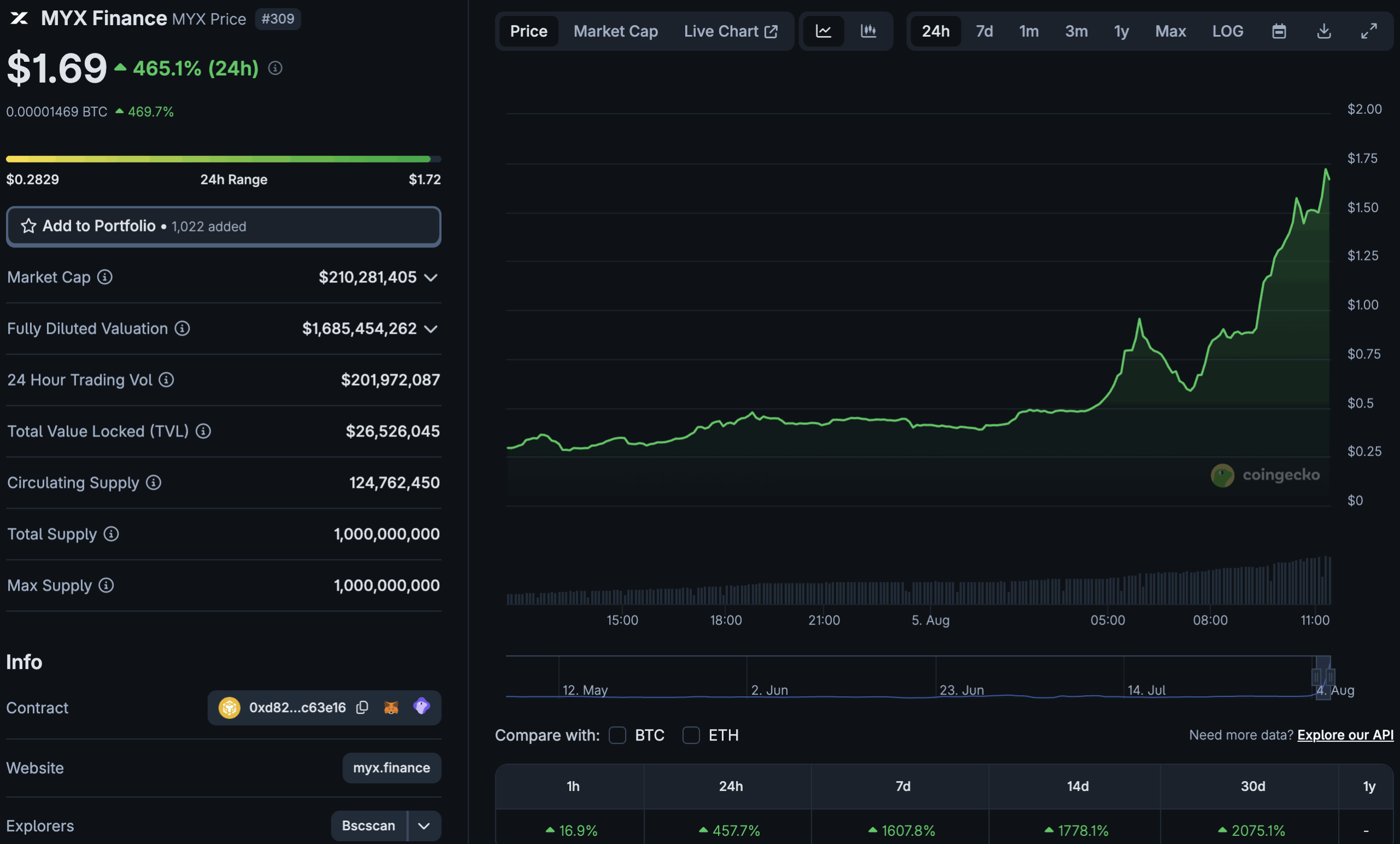Click the MYX Finance logo icon
Image resolution: width=1400 pixels, height=844 pixels.
point(19,19)
